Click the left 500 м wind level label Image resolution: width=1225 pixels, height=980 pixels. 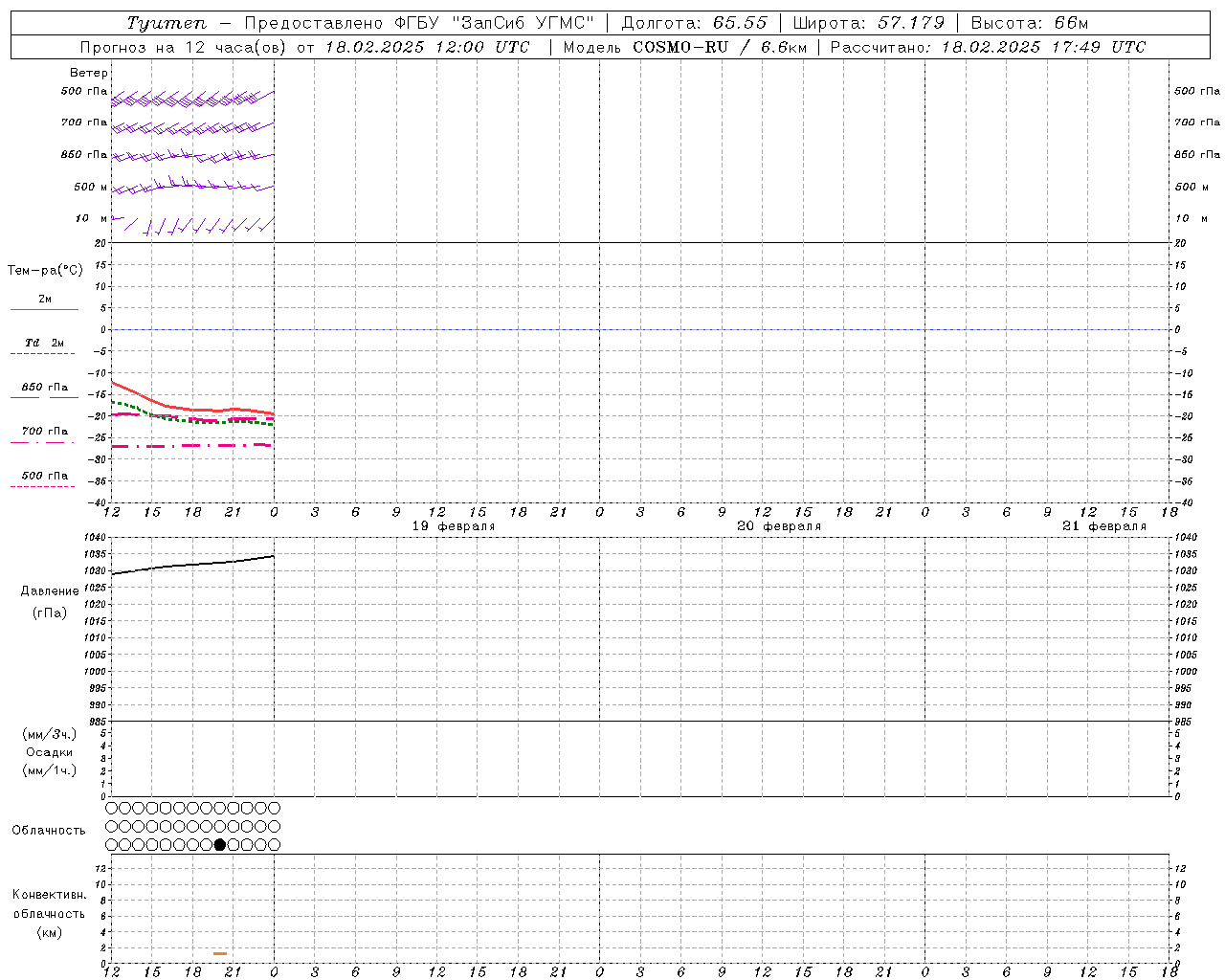tap(91, 188)
